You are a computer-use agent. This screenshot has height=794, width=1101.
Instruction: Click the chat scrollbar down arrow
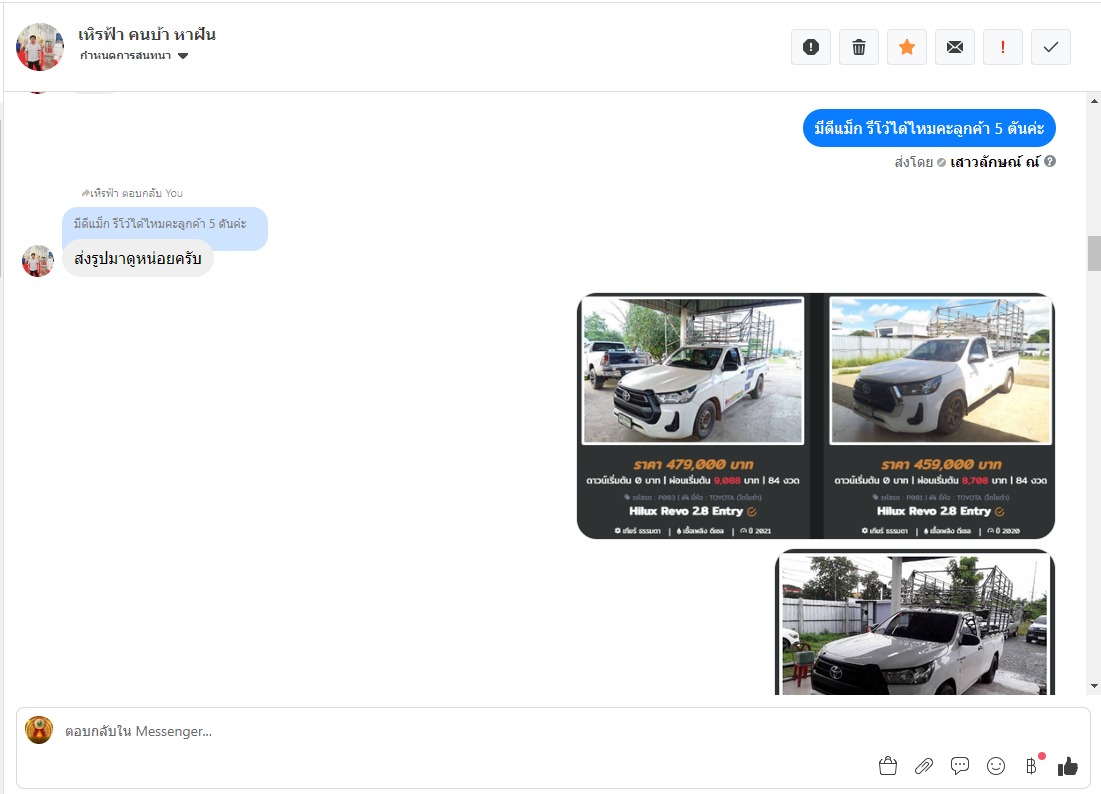(1094, 686)
